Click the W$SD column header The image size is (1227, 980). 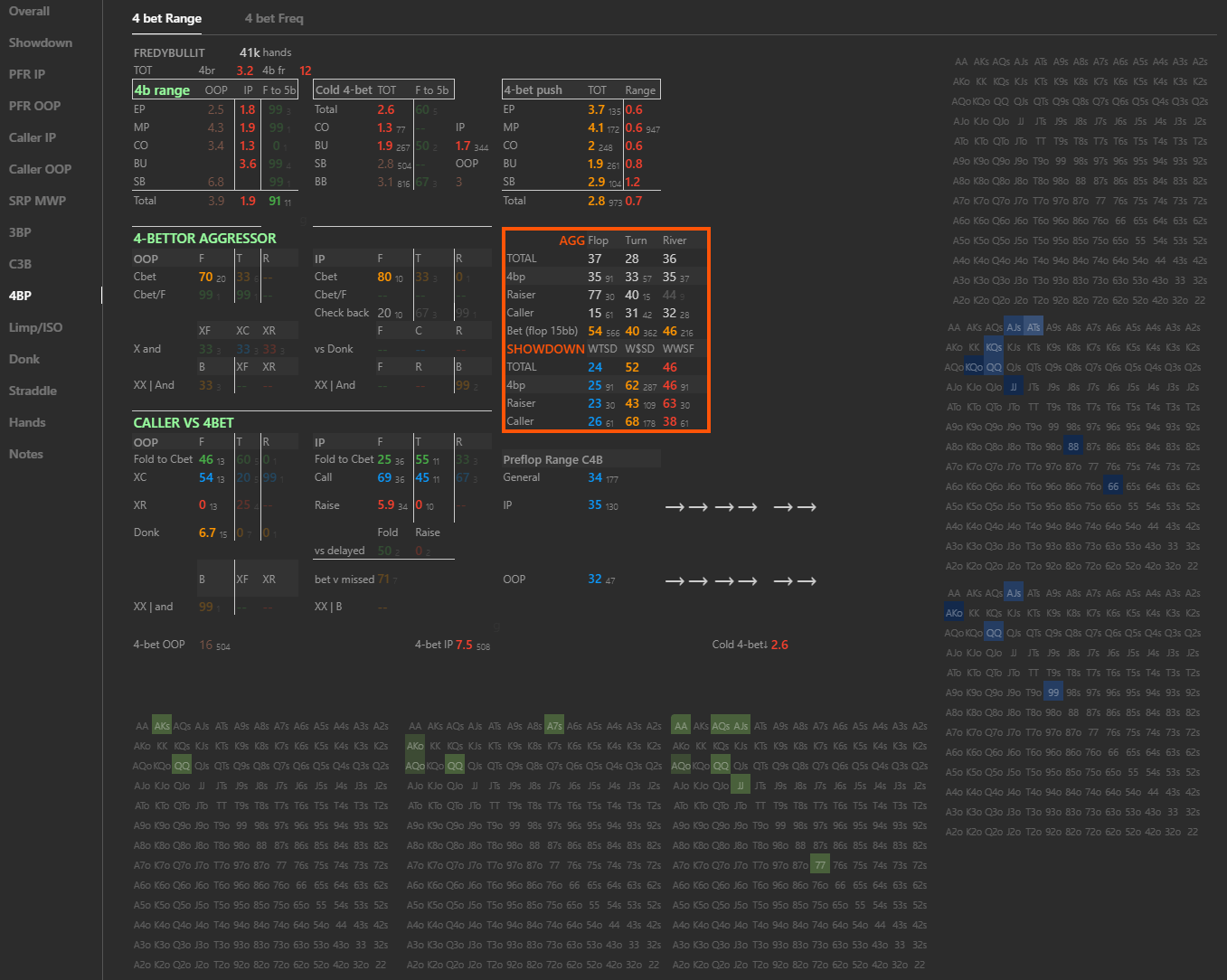point(639,349)
